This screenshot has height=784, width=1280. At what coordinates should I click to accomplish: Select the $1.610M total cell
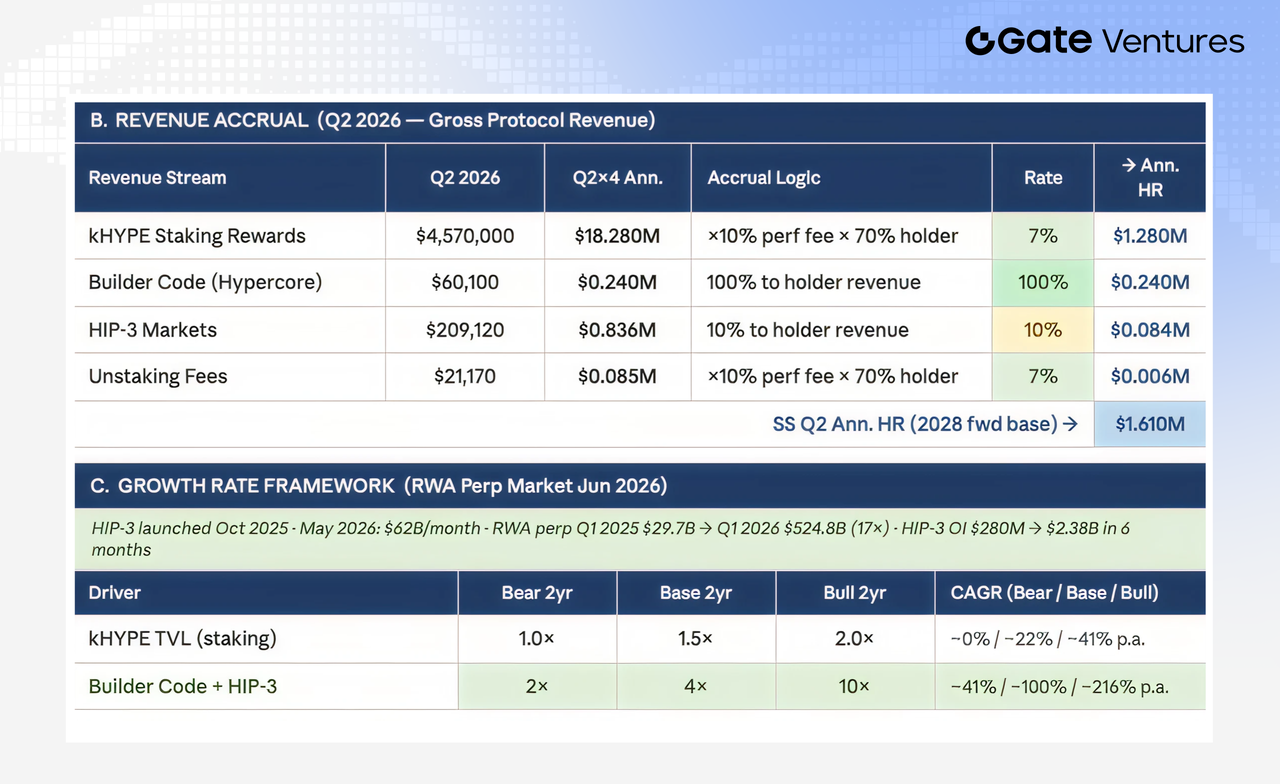point(1150,424)
